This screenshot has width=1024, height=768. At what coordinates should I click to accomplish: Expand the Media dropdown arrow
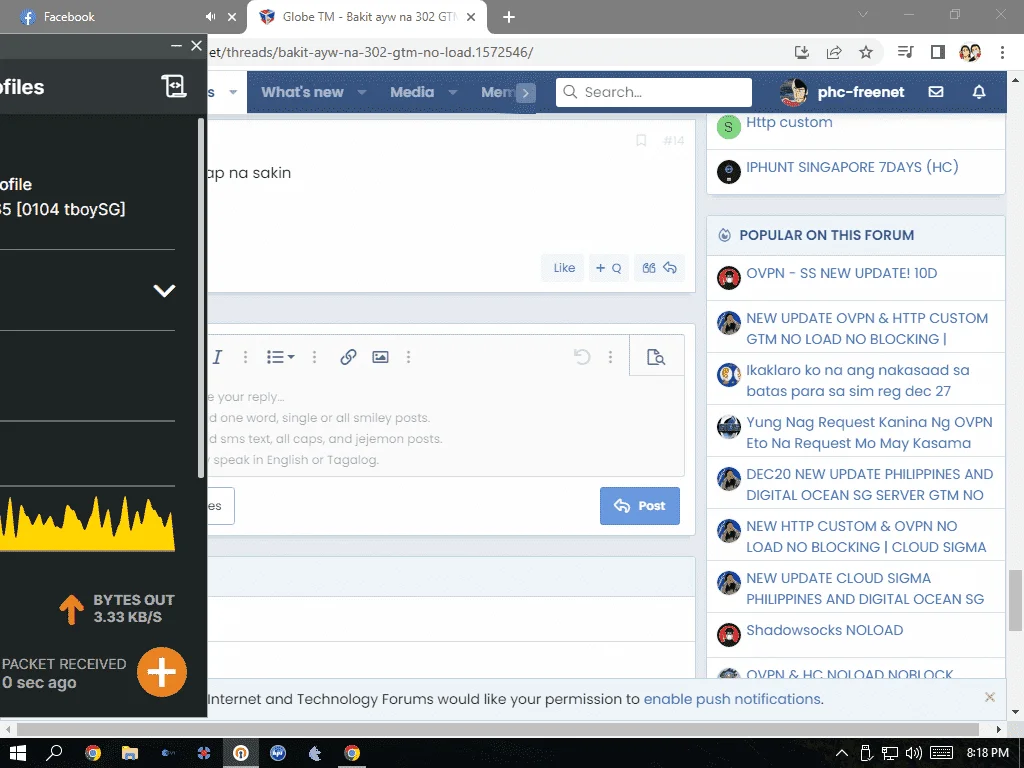coord(452,93)
